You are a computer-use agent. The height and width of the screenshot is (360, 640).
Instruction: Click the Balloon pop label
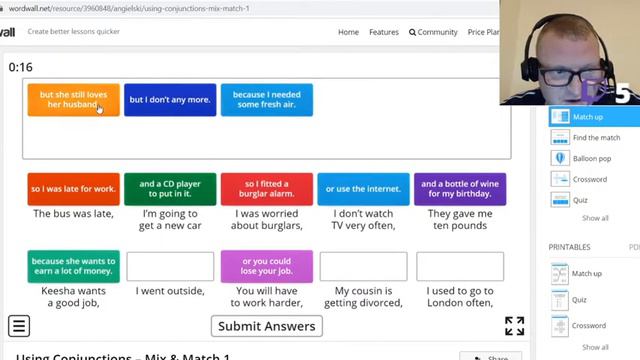[592, 159]
